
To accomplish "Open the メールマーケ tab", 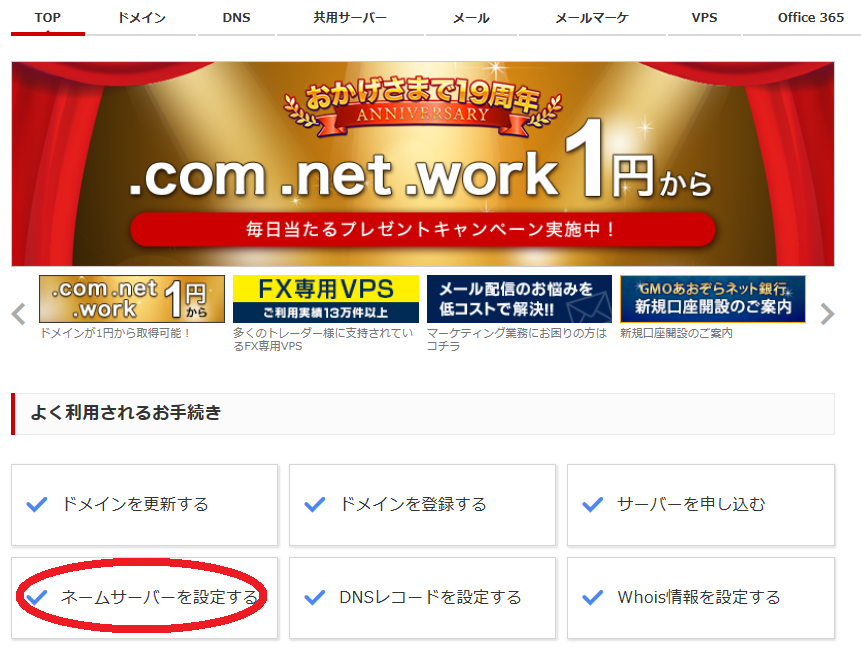I will click(592, 18).
